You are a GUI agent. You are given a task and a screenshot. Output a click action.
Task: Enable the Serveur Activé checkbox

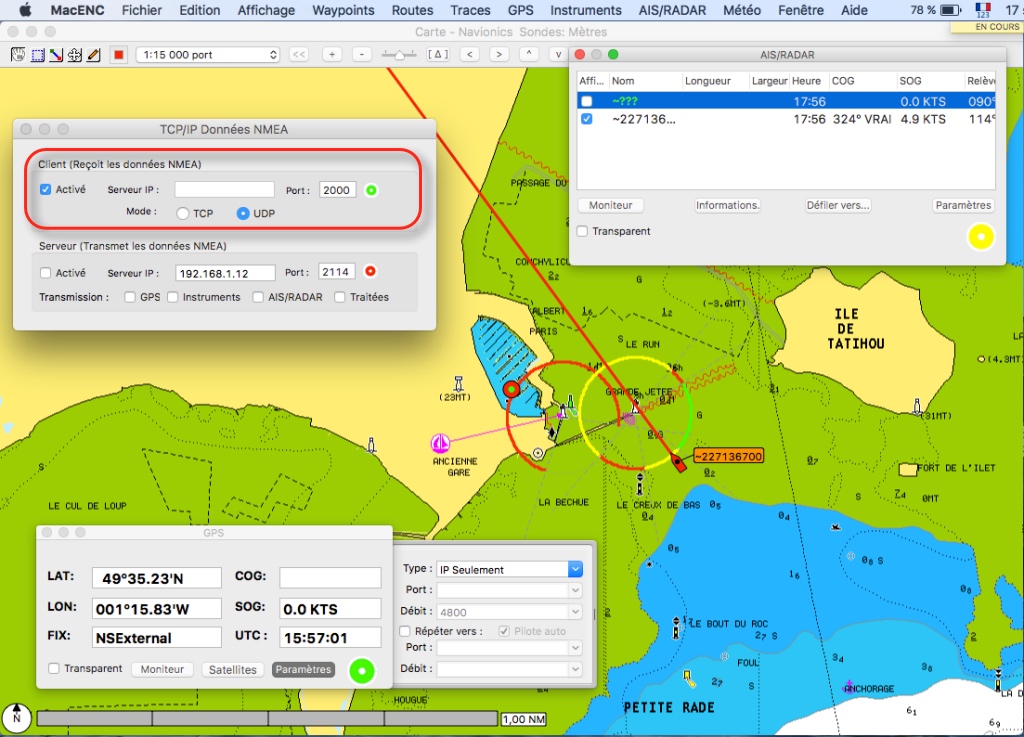46,273
